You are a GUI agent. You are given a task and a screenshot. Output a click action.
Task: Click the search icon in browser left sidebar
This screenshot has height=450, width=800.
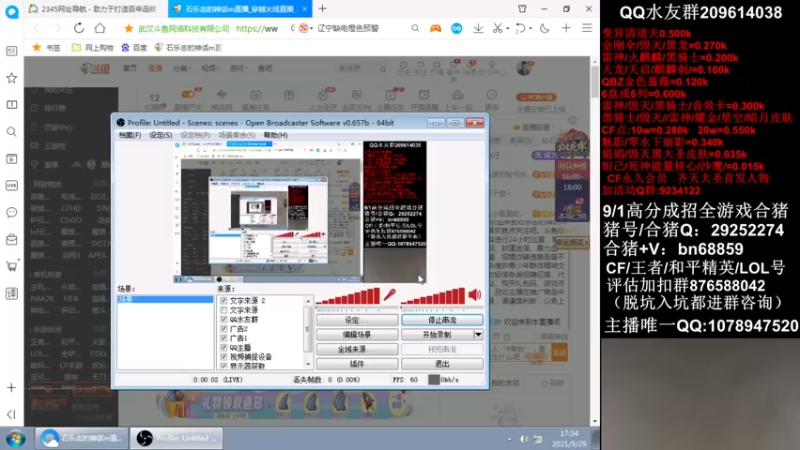[11, 132]
